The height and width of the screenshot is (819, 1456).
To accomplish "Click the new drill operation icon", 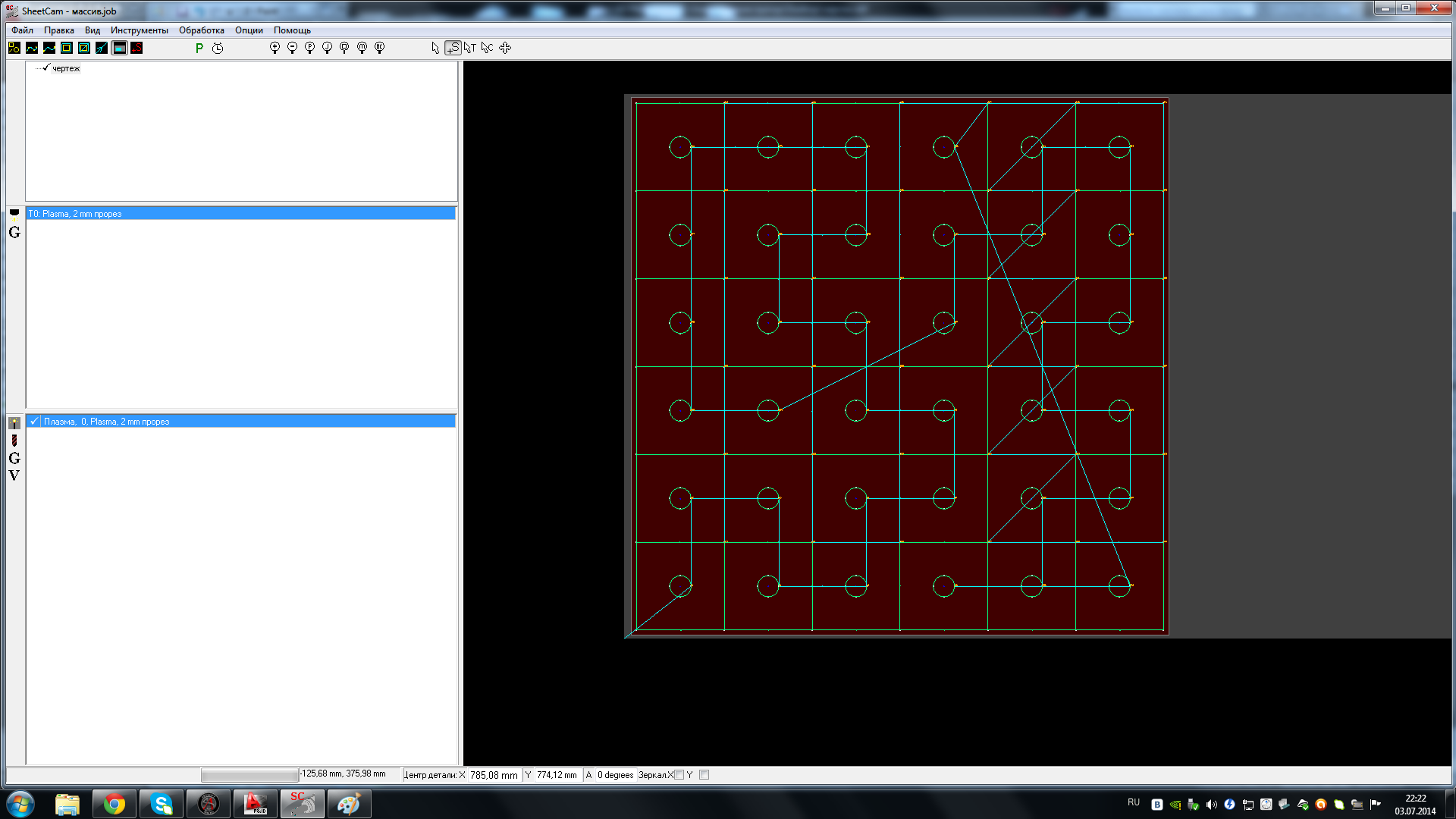I will pos(14,441).
